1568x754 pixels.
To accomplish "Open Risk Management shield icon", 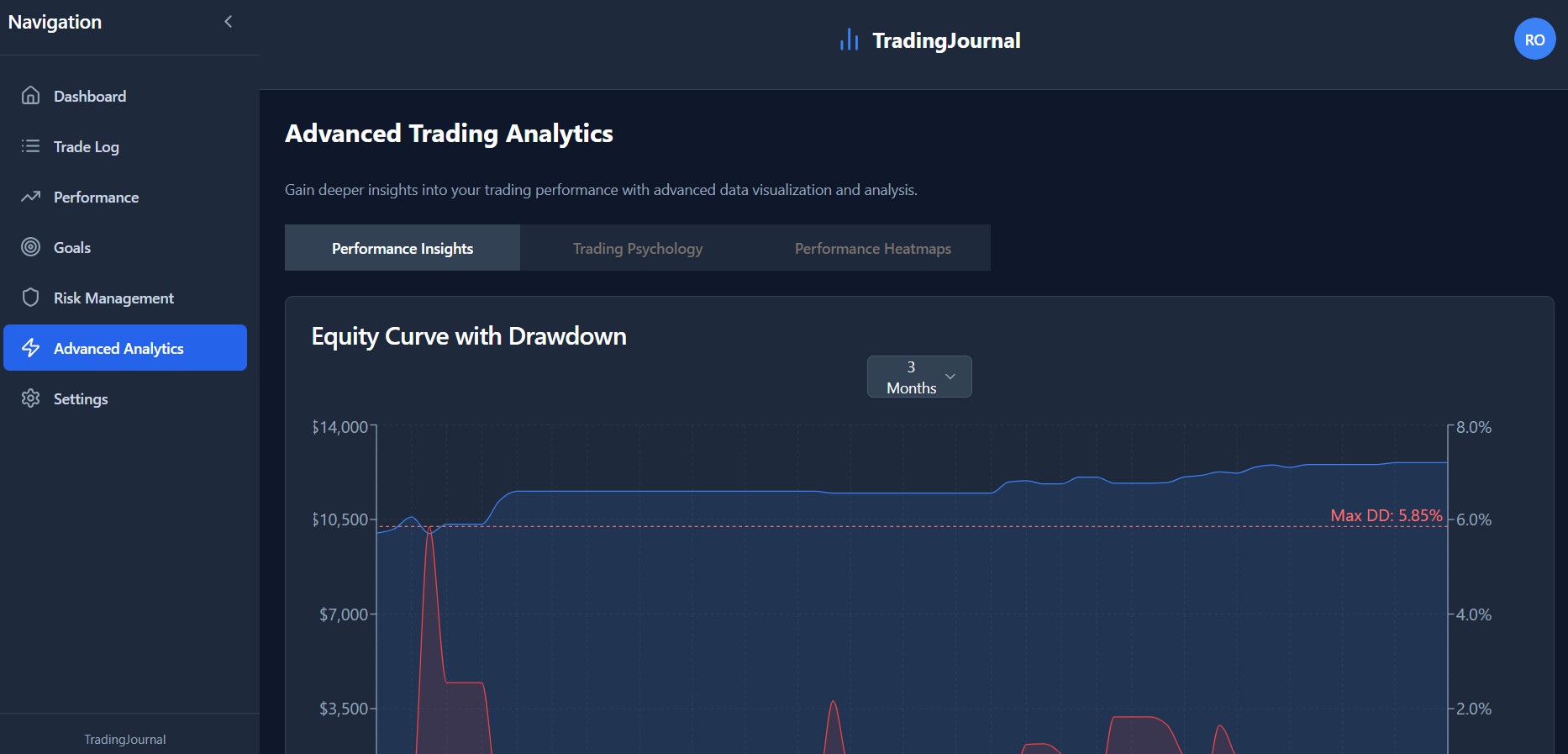I will (x=31, y=298).
